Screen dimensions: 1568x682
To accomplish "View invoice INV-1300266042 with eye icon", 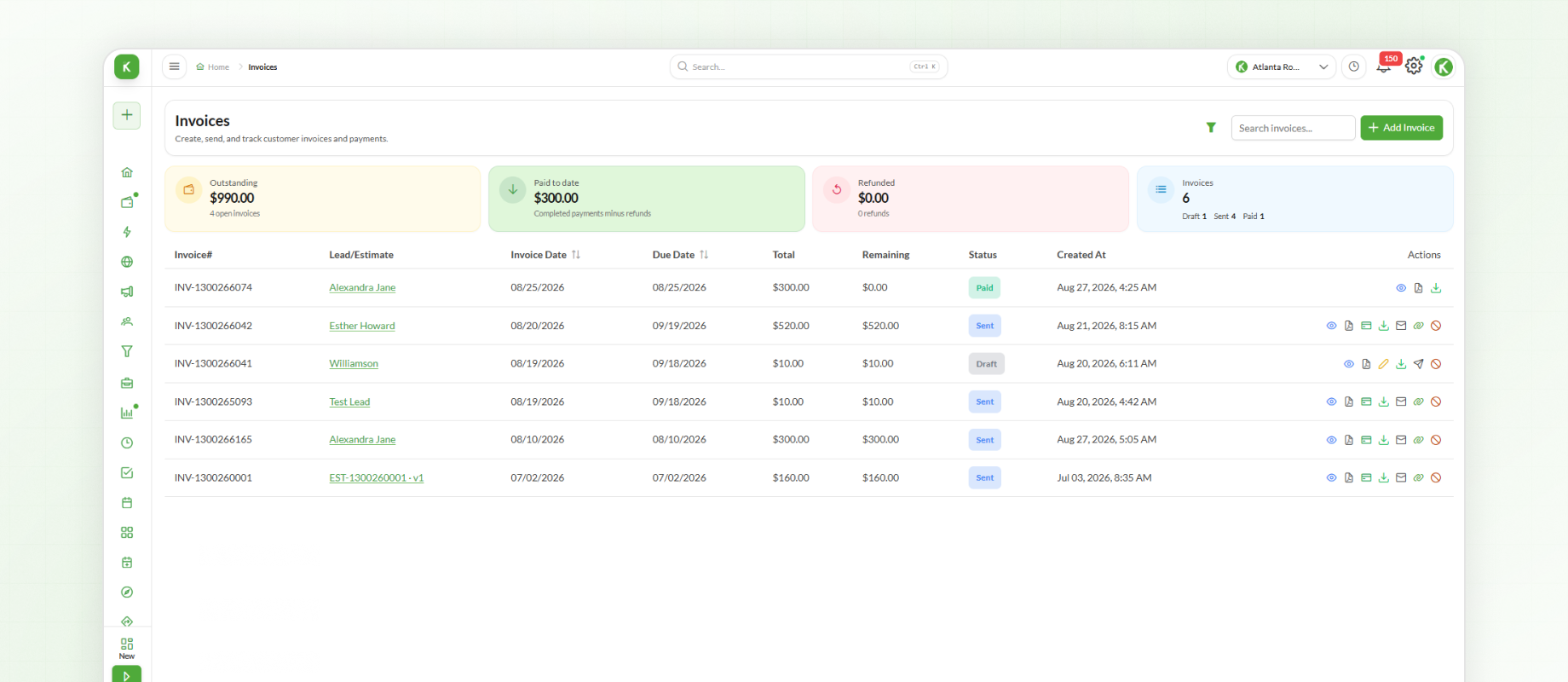I will (1331, 326).
